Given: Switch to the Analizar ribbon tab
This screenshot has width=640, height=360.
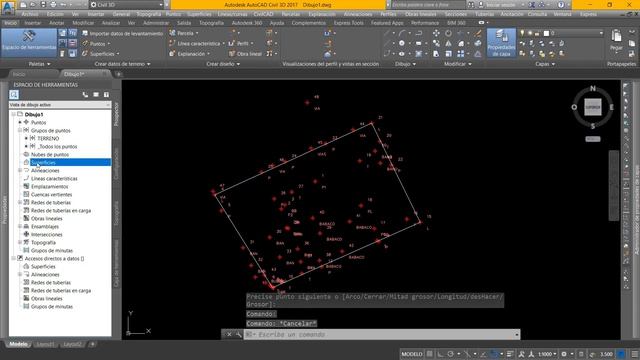Looking at the screenshot, I should point(111,23).
